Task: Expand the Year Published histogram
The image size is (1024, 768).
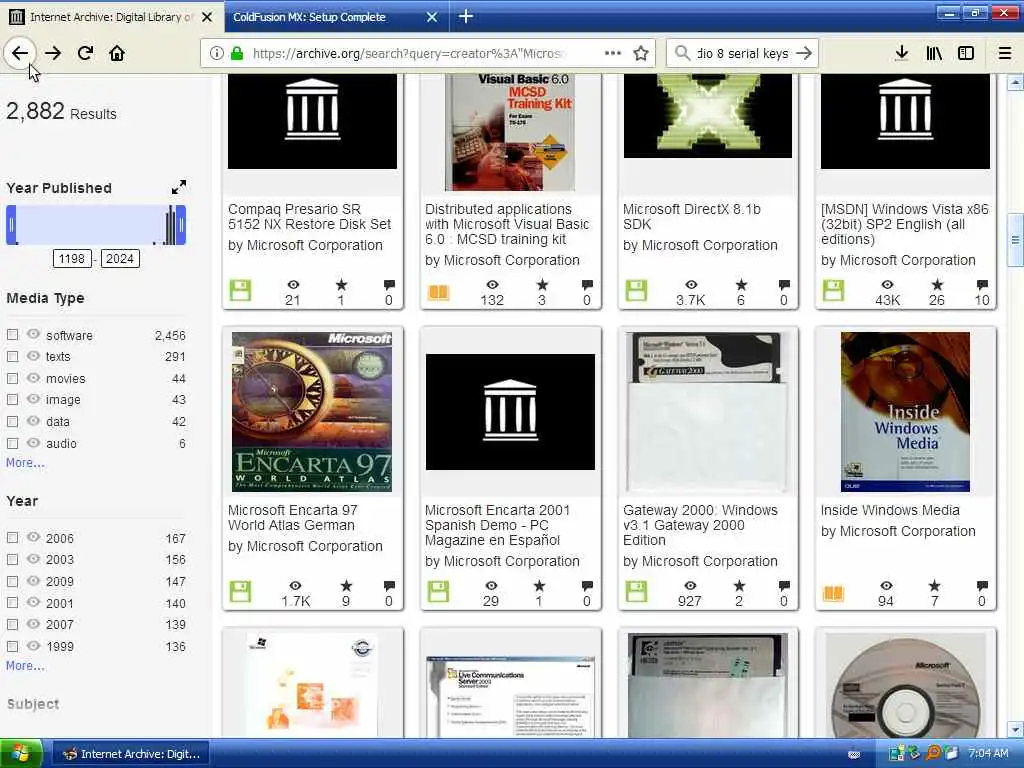Action: tap(178, 187)
